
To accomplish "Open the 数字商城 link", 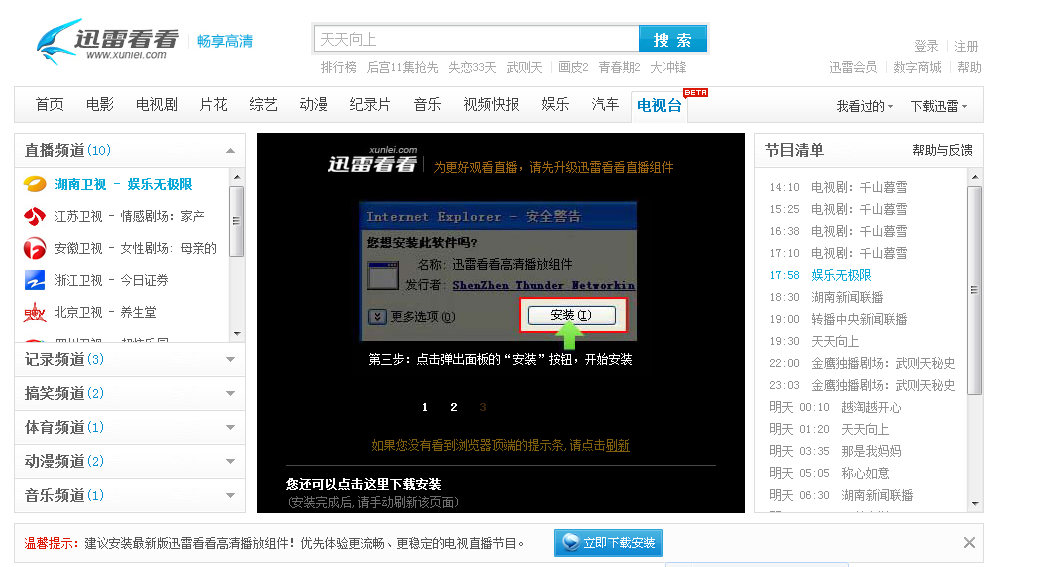I will (917, 67).
